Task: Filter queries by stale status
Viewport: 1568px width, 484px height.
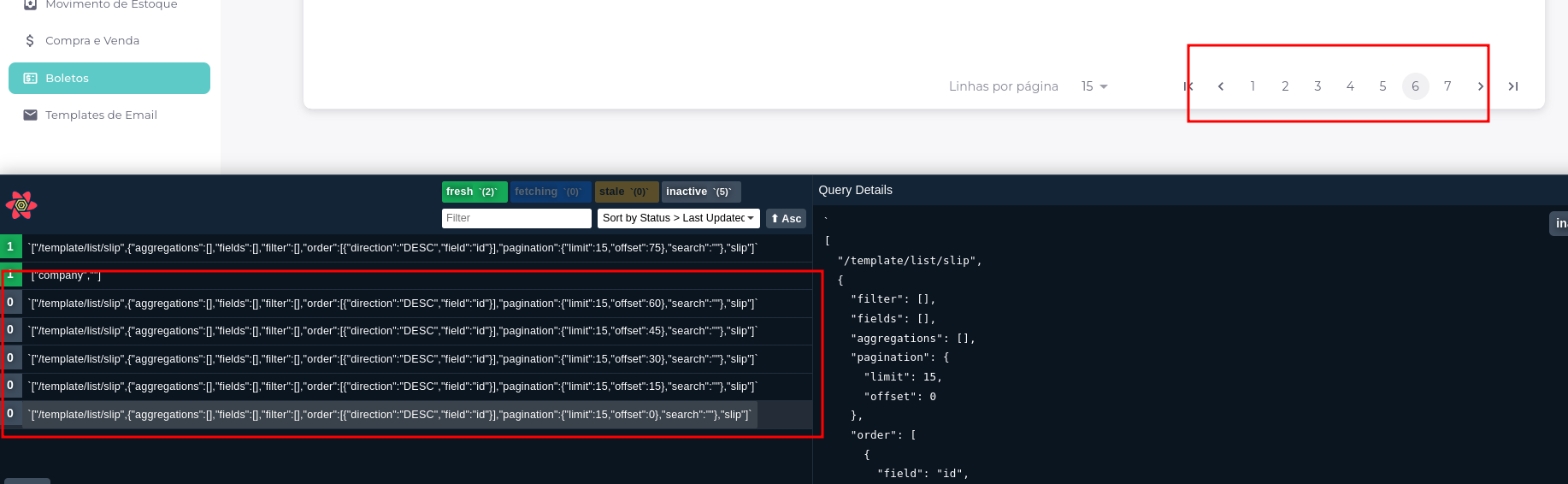Action: click(x=627, y=192)
